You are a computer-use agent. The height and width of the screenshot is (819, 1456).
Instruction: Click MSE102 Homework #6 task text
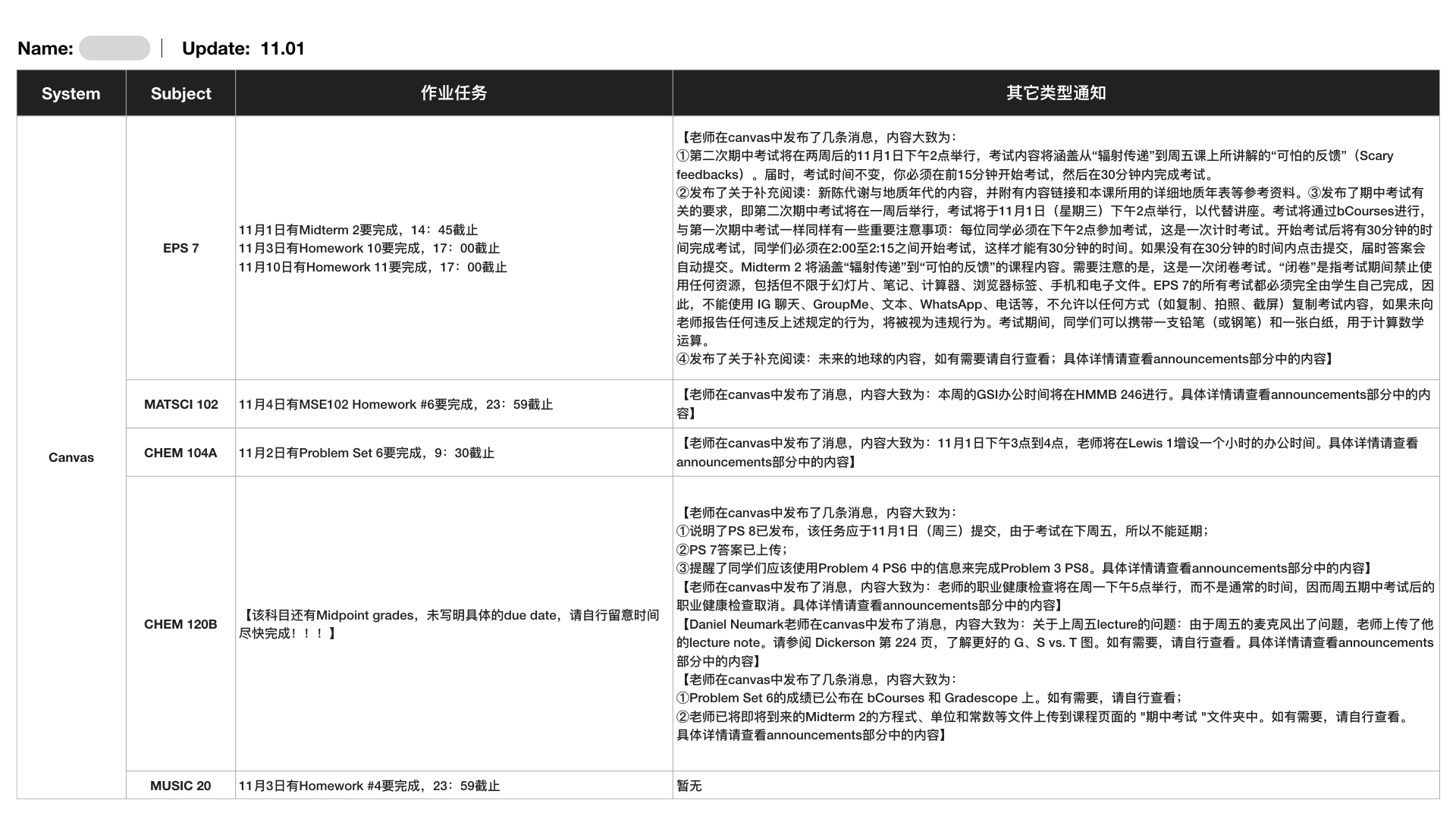(x=395, y=404)
